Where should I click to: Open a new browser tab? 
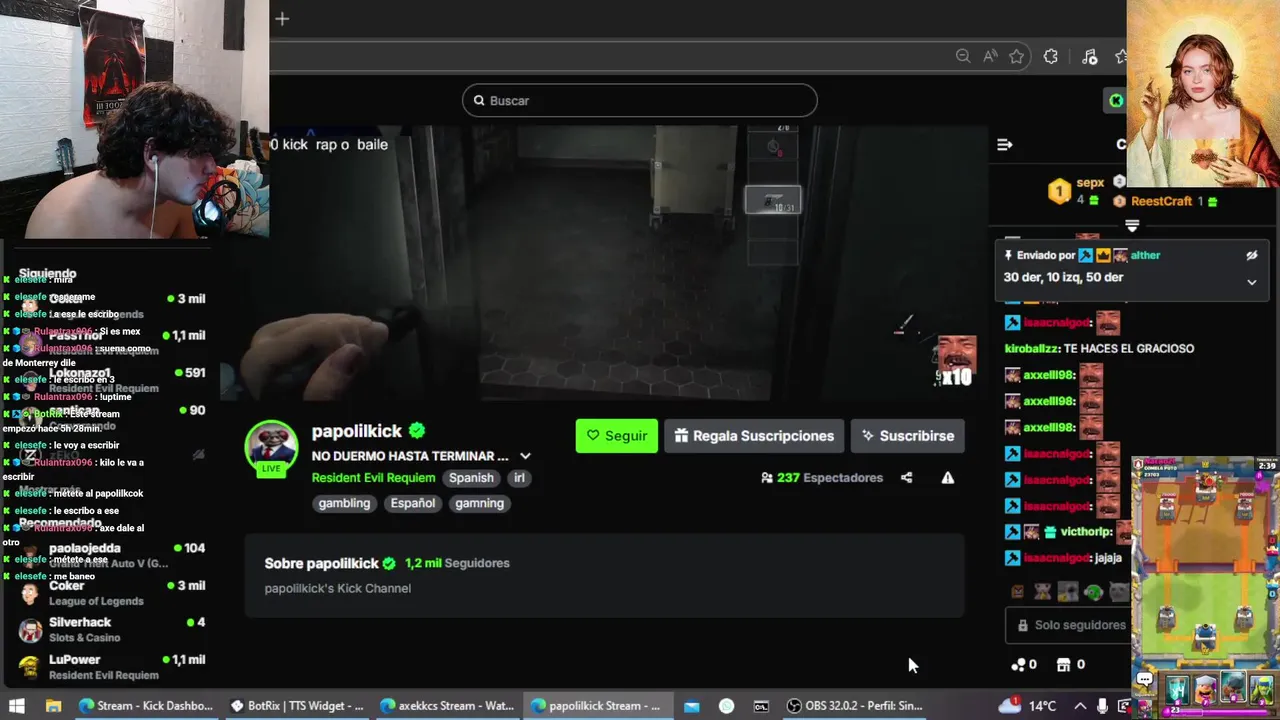[x=282, y=18]
